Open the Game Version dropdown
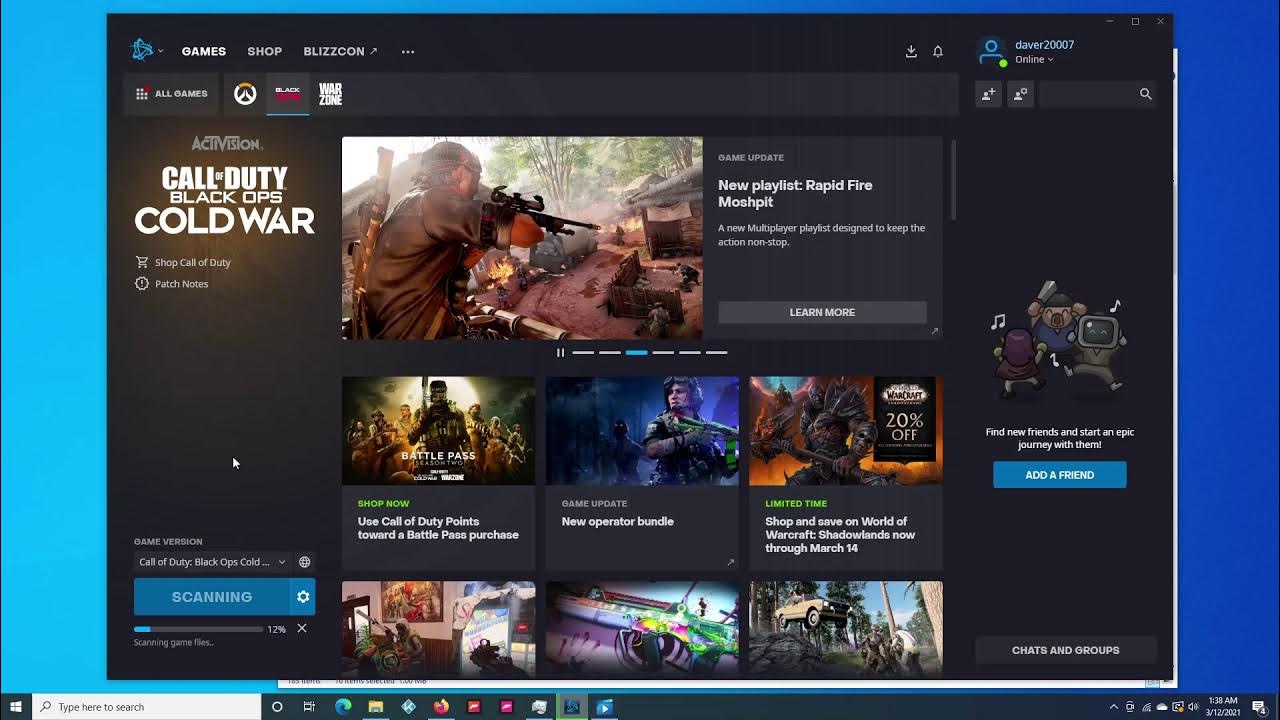 [212, 562]
